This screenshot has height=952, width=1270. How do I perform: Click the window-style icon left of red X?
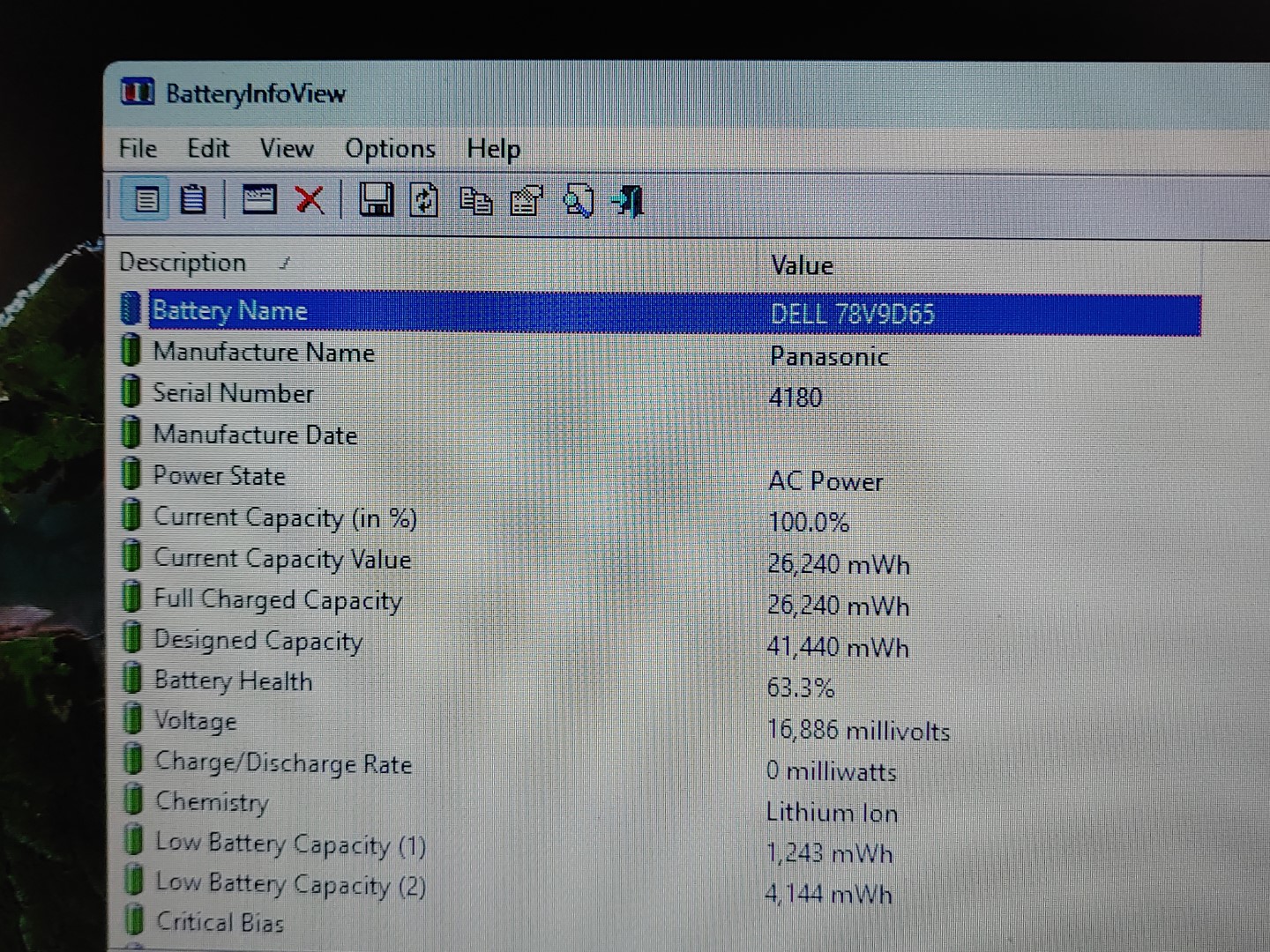258,200
